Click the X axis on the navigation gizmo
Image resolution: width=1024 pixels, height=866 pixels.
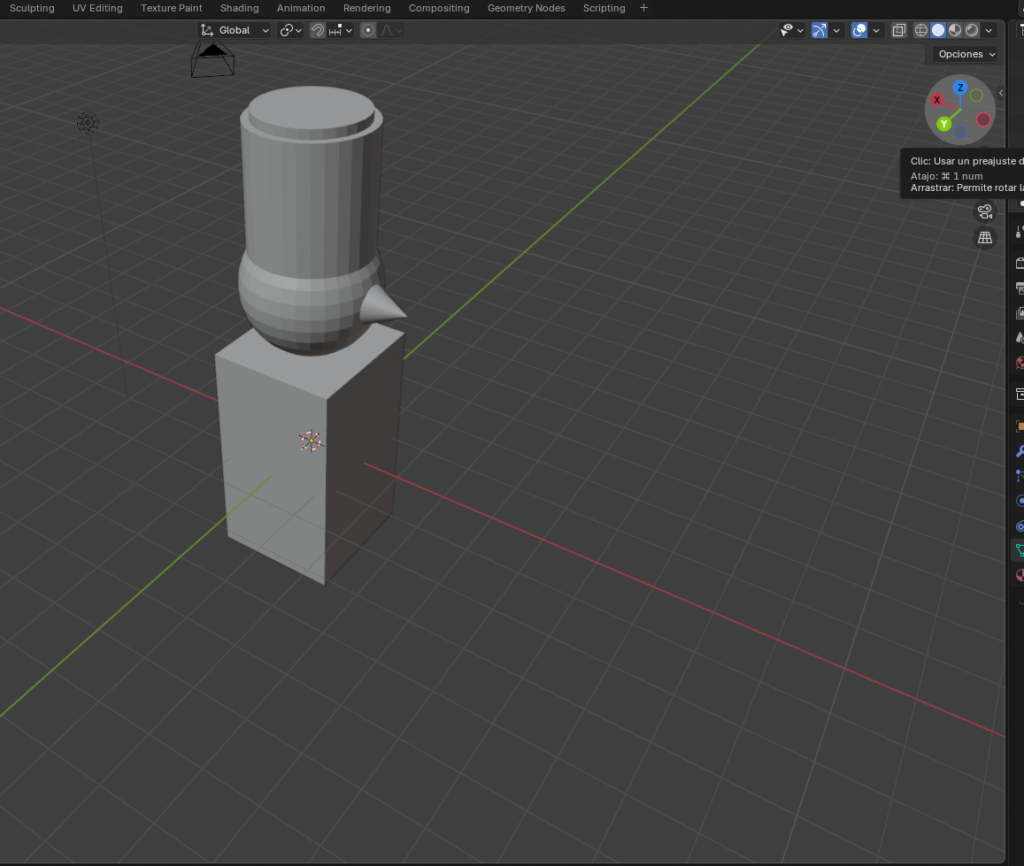coord(937,101)
